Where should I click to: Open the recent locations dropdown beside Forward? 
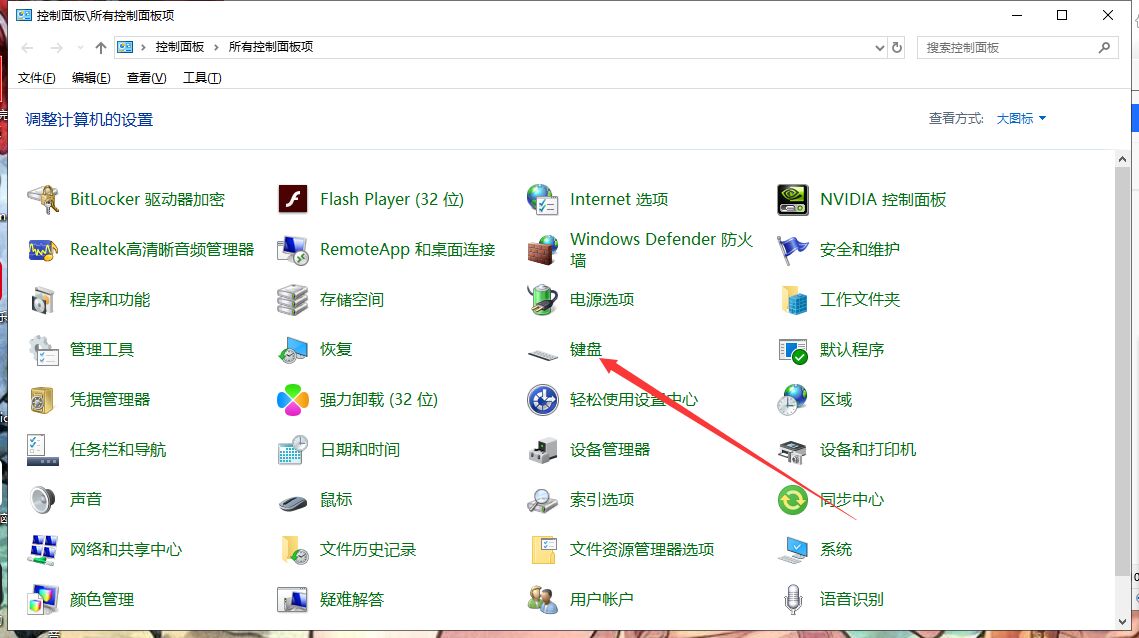pos(80,48)
